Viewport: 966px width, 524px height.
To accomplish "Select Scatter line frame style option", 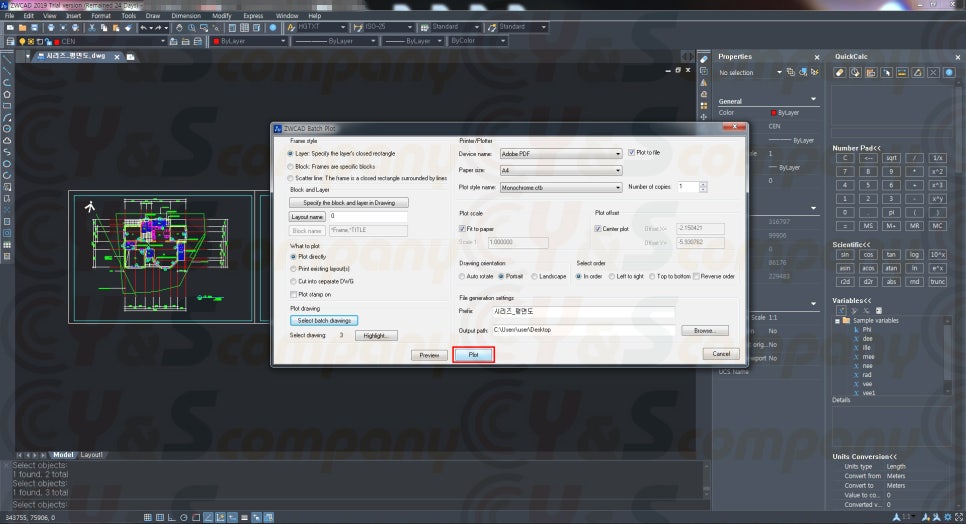I will 290,178.
